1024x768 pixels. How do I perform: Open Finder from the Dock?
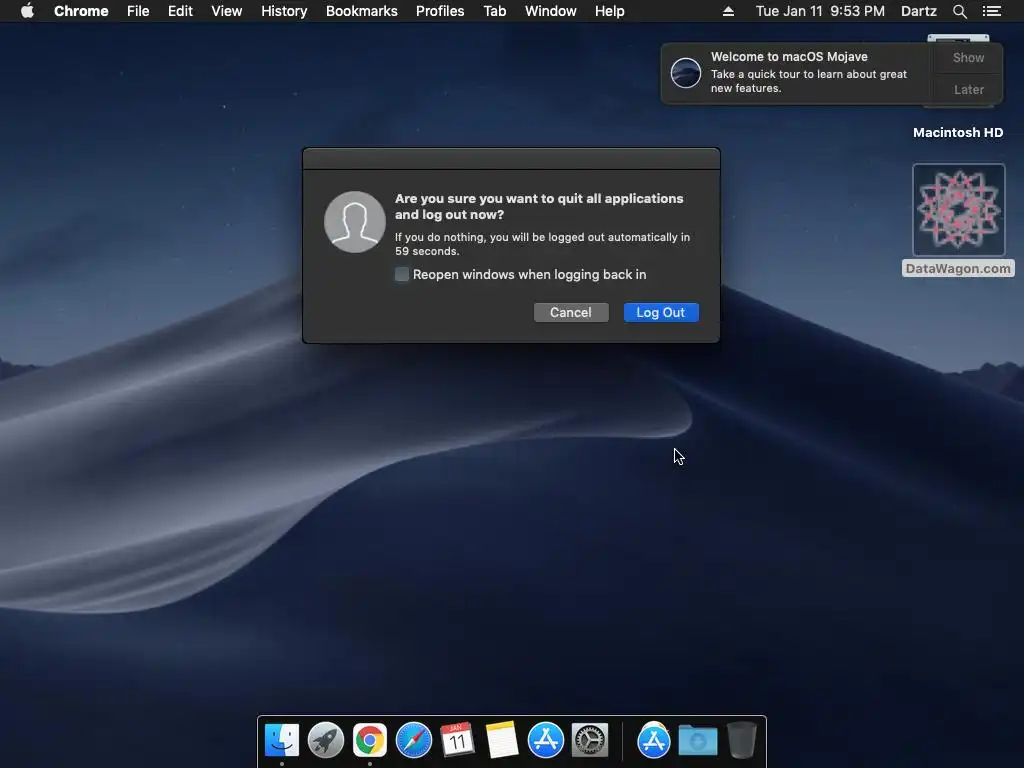click(x=282, y=740)
